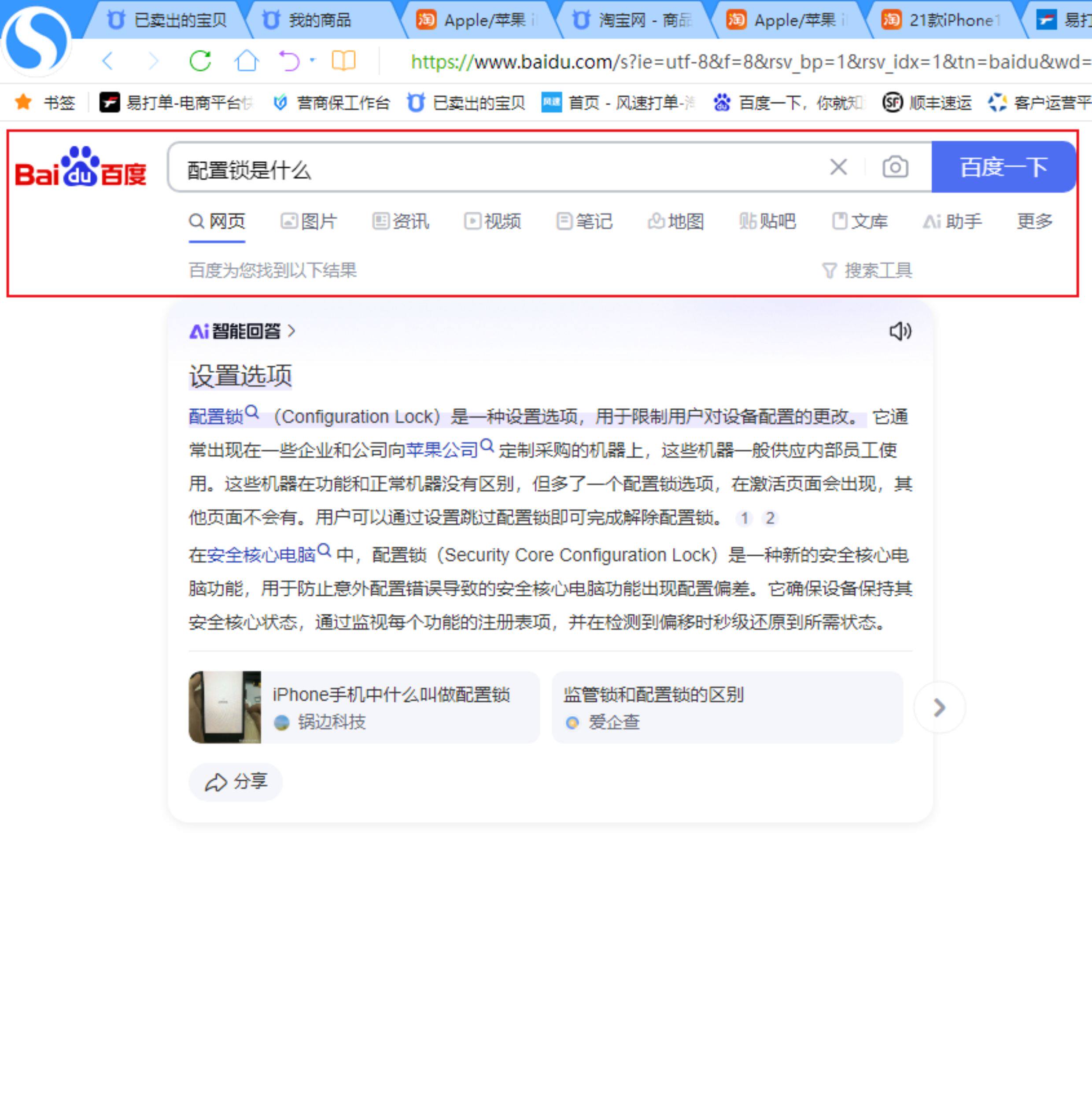The width and height of the screenshot is (1092, 1106).
Task: Click the undo close-tab arrow icon
Action: pos(289,61)
